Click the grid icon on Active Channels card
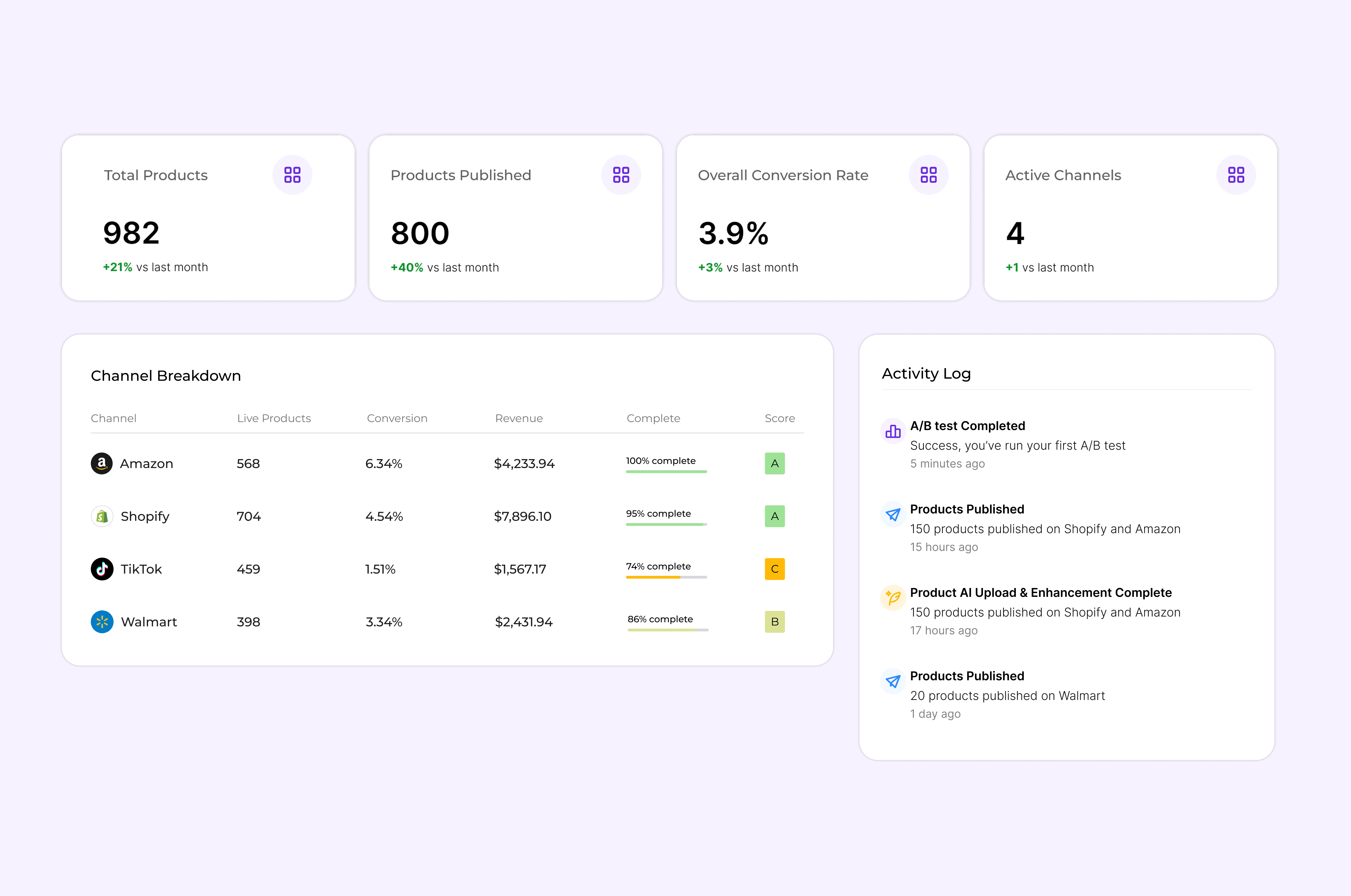The height and width of the screenshot is (896, 1351). coord(1236,175)
